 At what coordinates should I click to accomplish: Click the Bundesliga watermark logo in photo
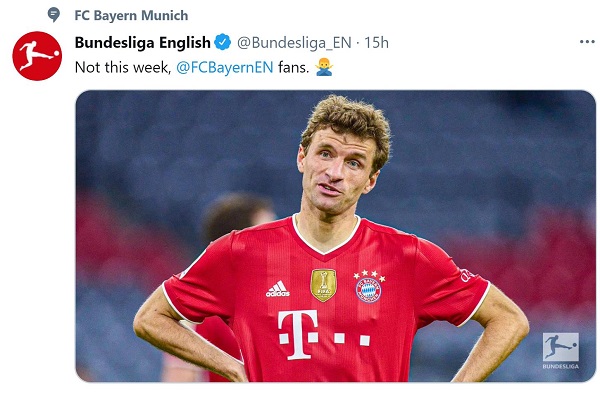[561, 351]
